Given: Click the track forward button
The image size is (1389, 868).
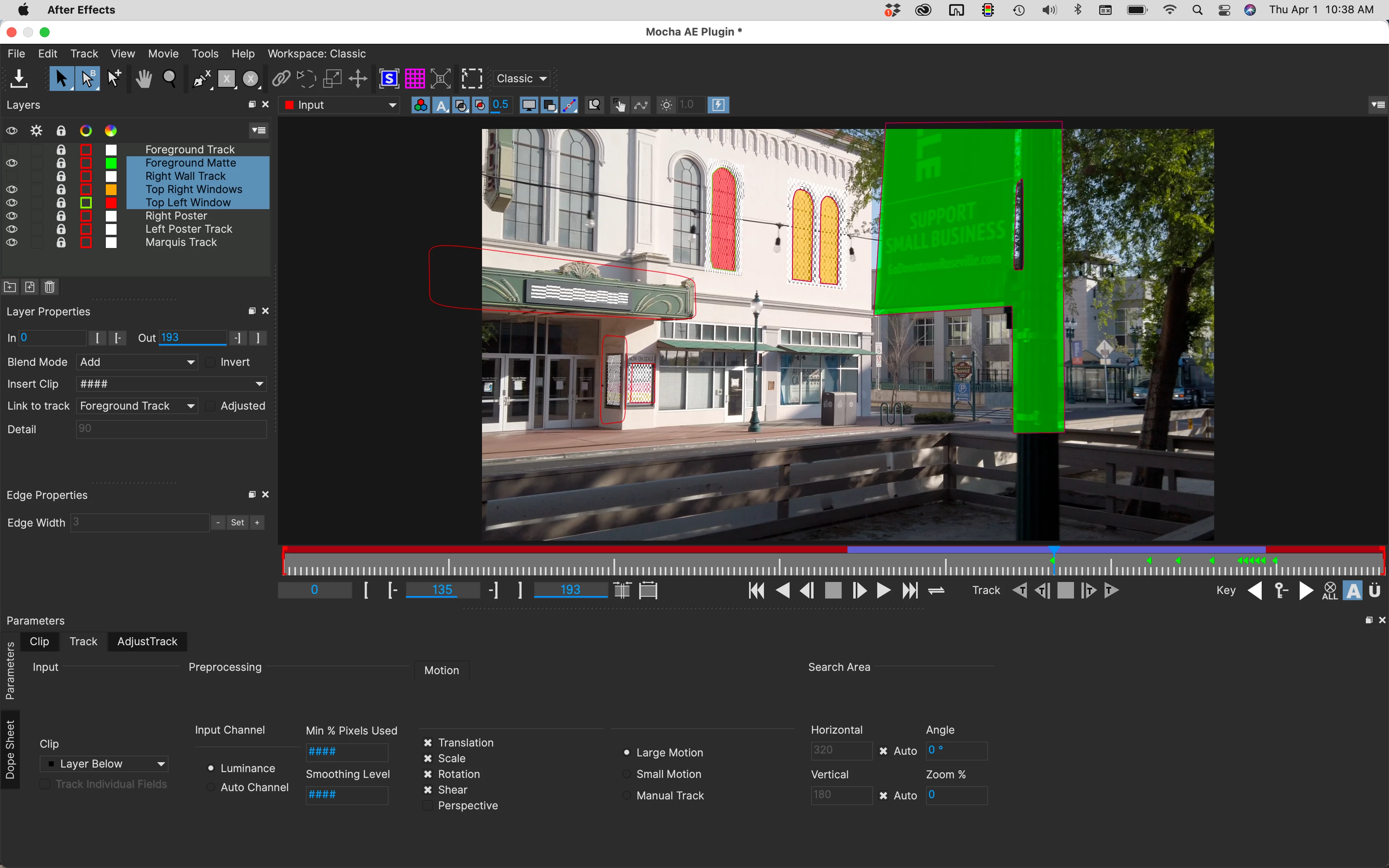Looking at the screenshot, I should click(x=1112, y=590).
